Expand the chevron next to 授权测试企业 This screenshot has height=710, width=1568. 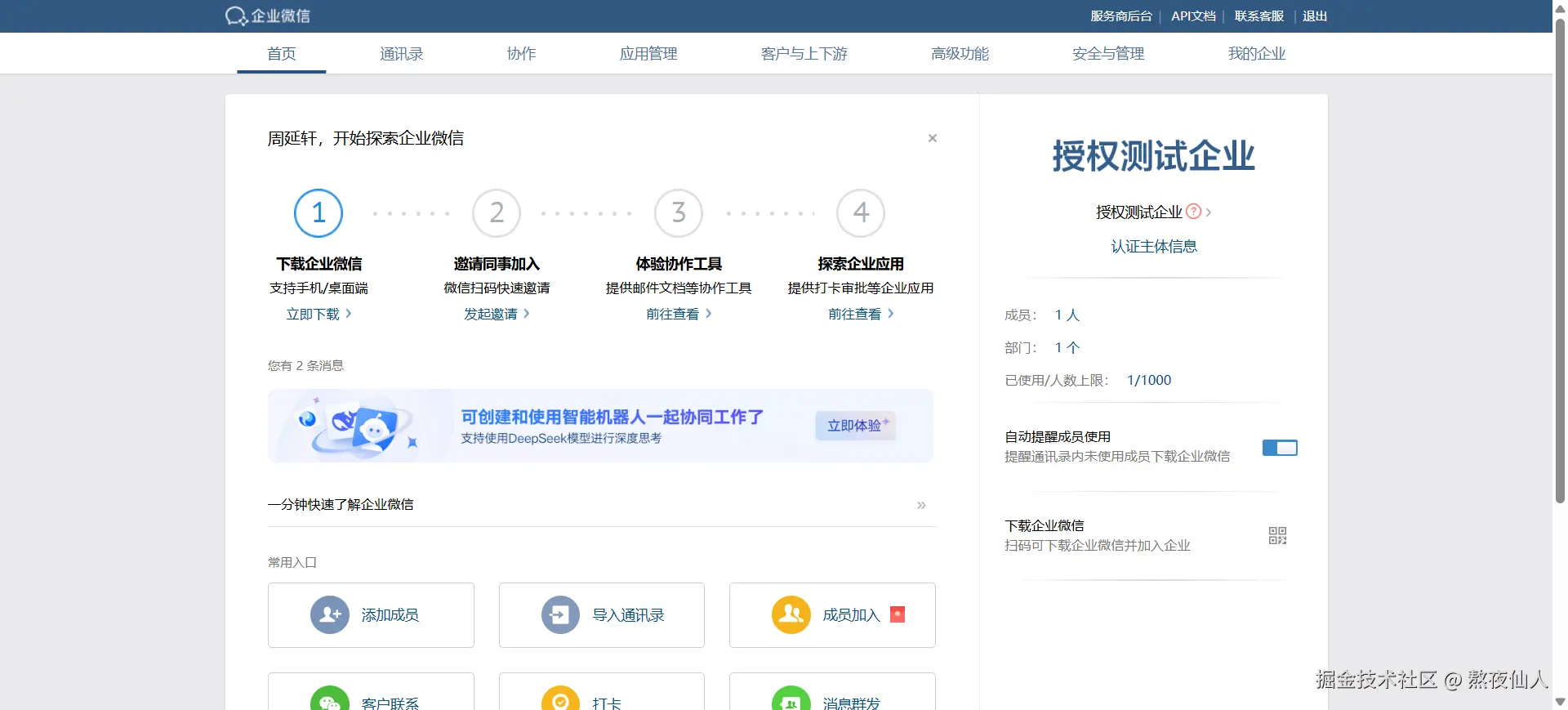pos(1209,212)
